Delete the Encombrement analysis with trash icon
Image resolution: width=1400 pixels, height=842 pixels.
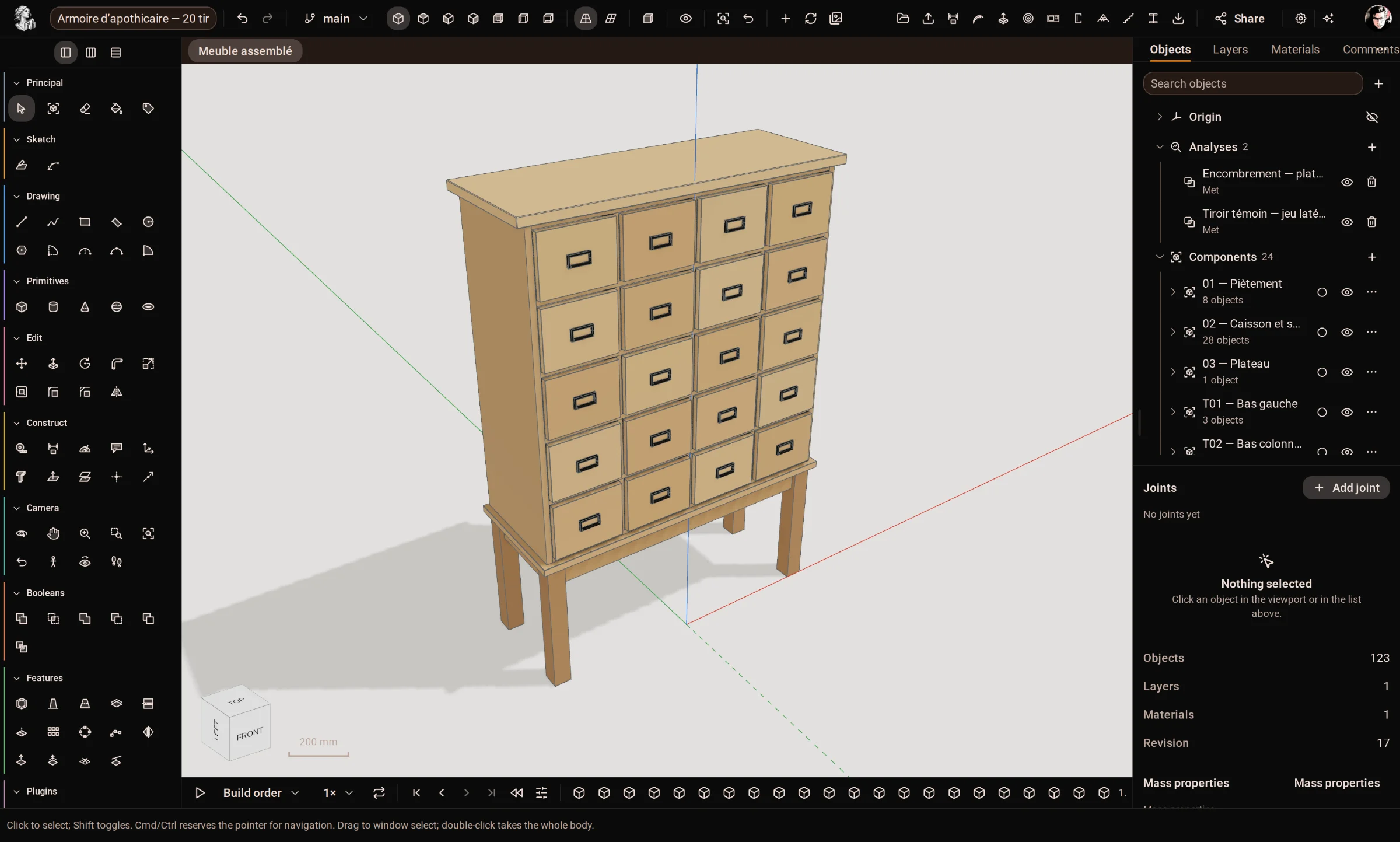[x=1371, y=182]
